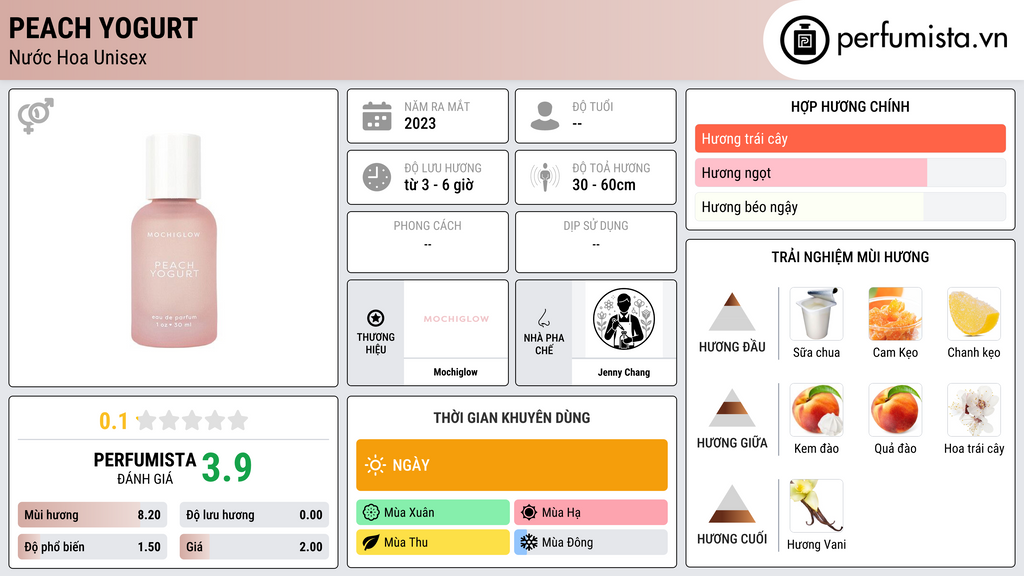Click the Mochiglow brand logo image
1024x576 pixels.
(x=456, y=319)
